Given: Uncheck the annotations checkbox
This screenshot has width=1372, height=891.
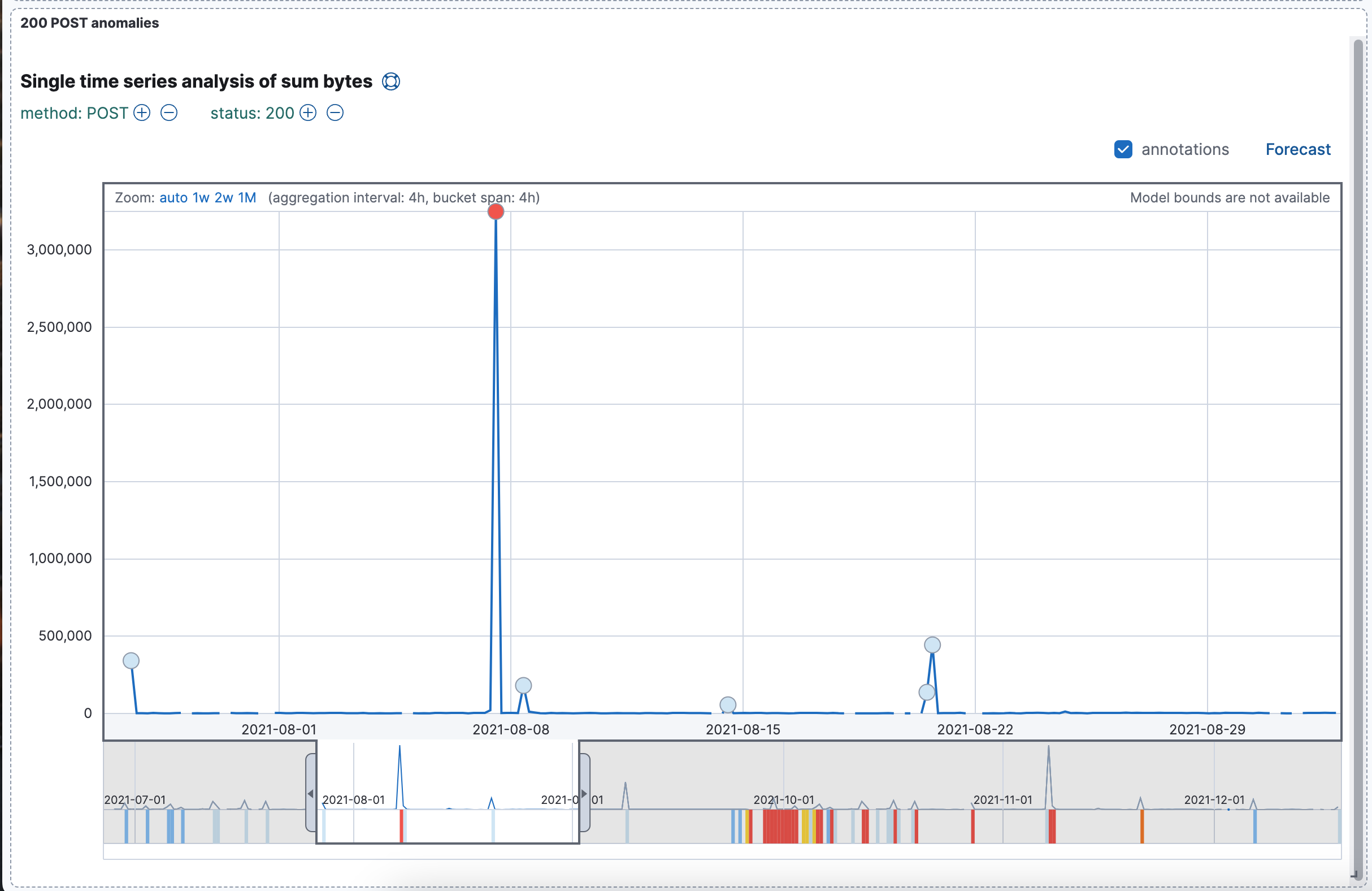Looking at the screenshot, I should (x=1123, y=149).
